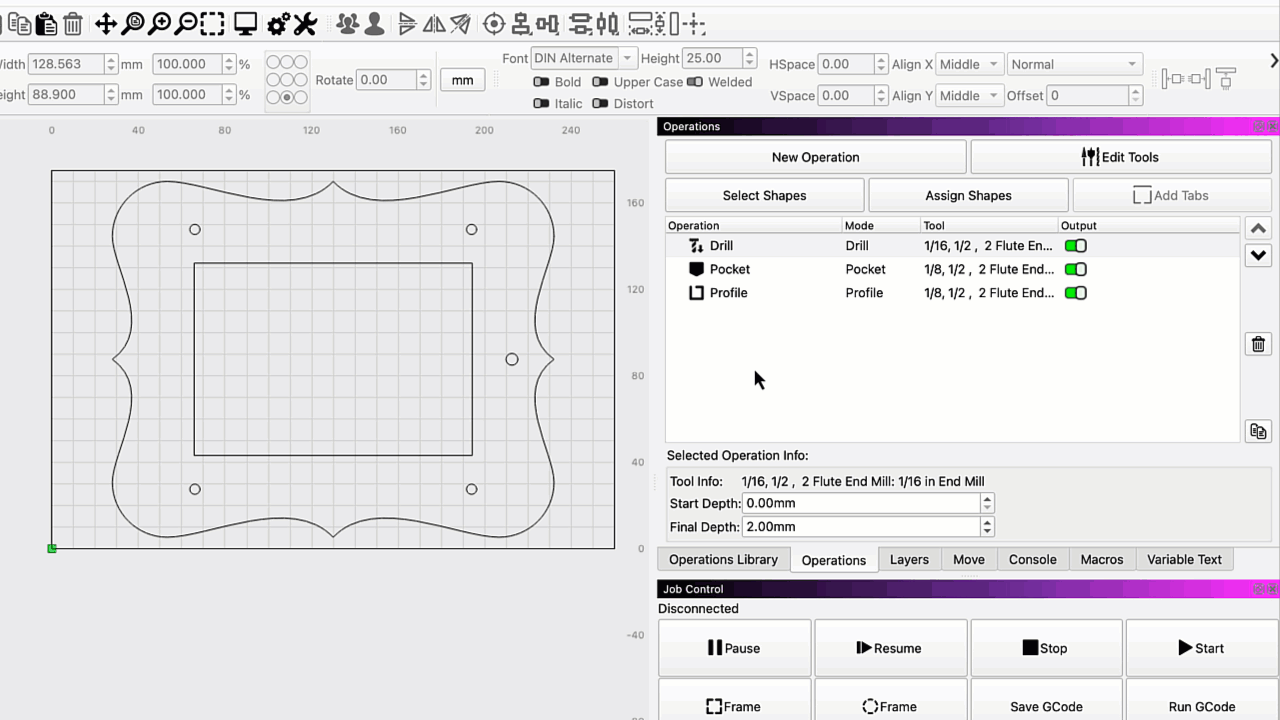Select the pan/move arrows tool

coord(106,24)
